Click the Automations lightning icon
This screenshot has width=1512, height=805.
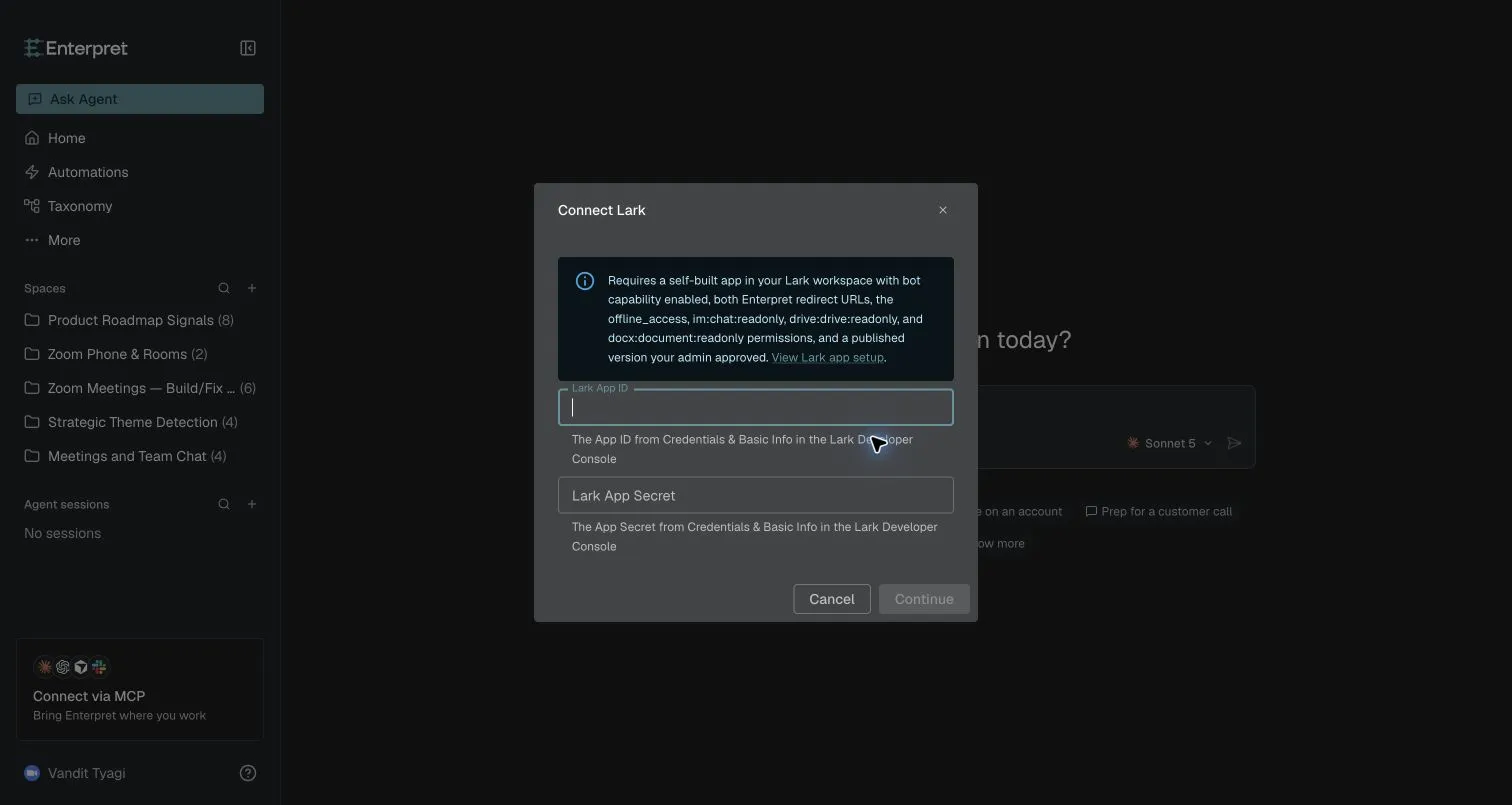(x=32, y=172)
